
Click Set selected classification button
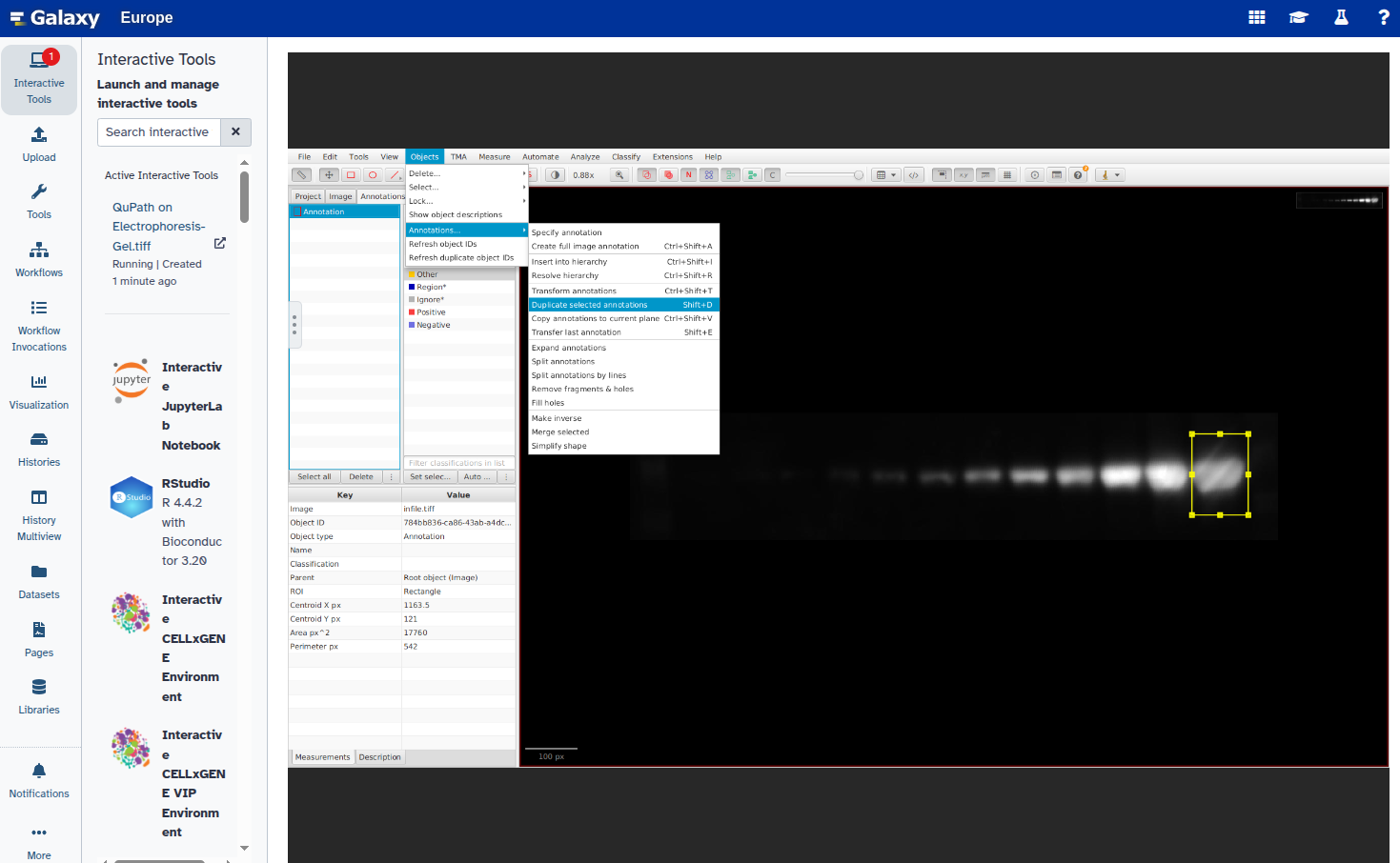[431, 476]
